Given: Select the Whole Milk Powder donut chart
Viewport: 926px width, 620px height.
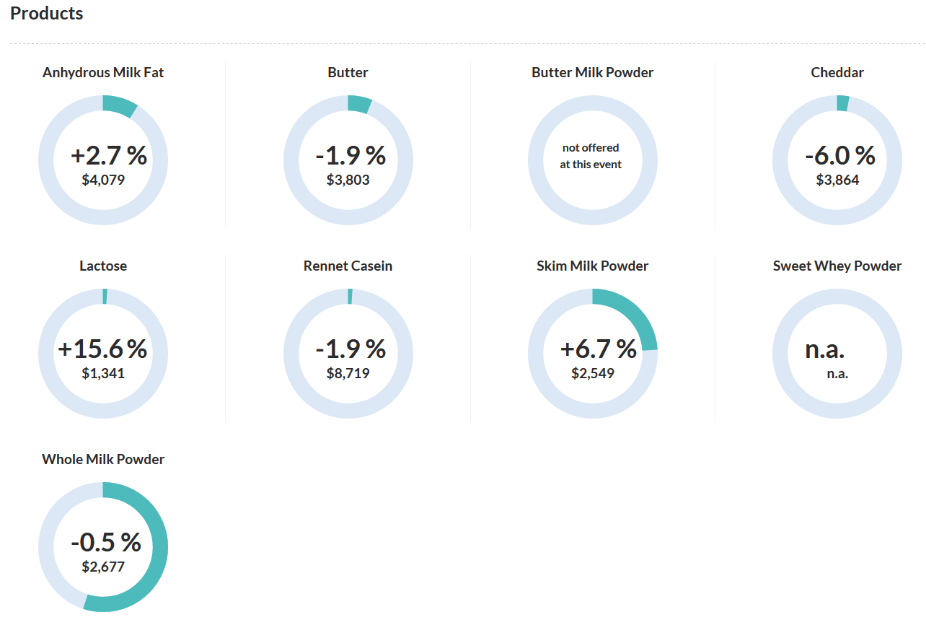Looking at the screenshot, I should coord(103,546).
